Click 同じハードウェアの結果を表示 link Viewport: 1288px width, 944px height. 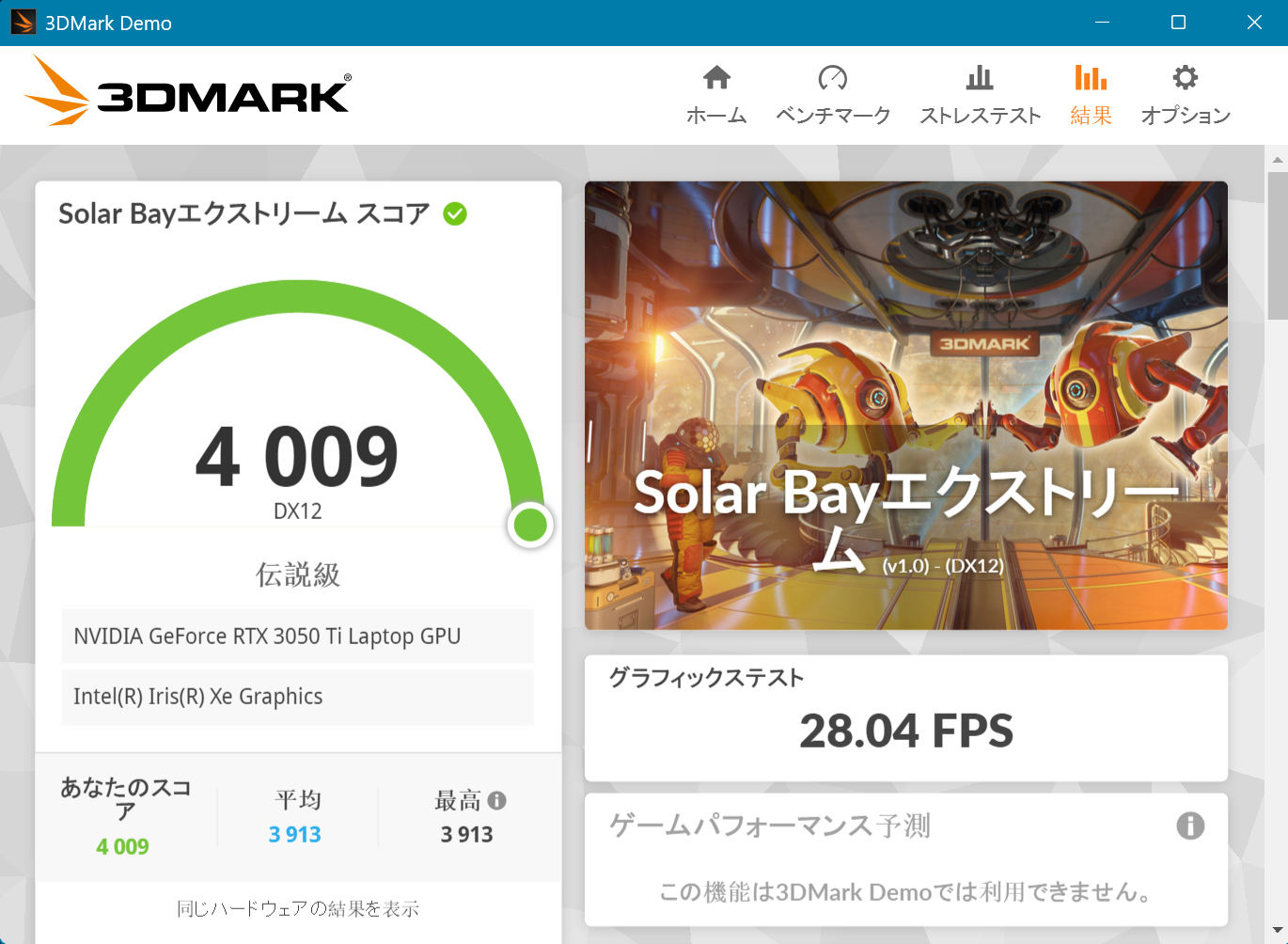[x=298, y=908]
